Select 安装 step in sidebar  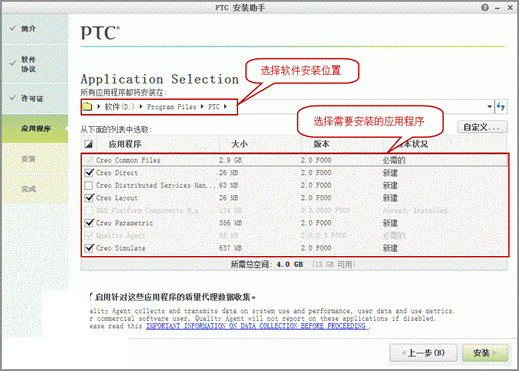click(35, 159)
